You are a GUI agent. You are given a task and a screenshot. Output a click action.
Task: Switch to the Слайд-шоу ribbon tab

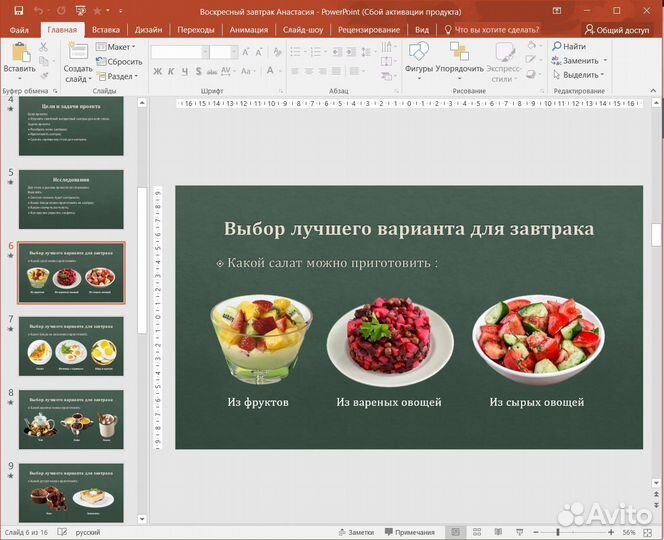tap(303, 30)
